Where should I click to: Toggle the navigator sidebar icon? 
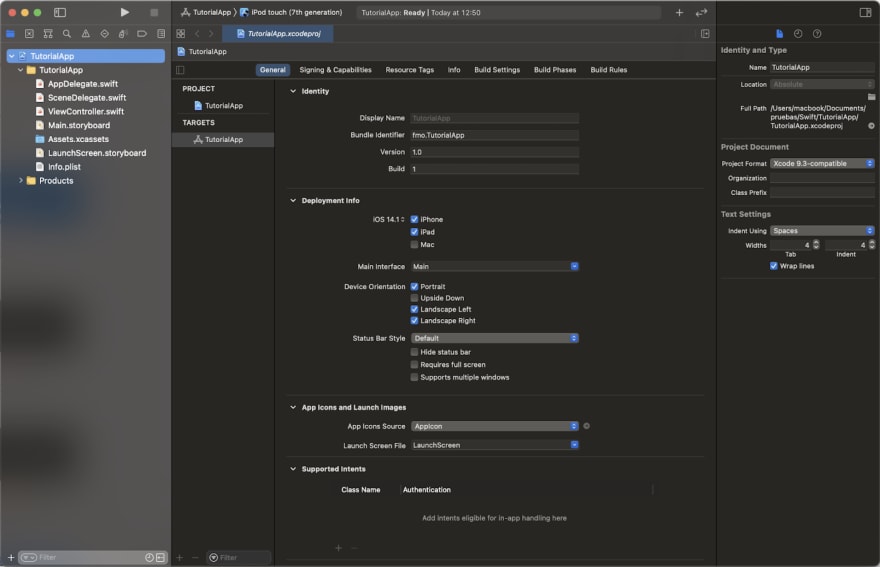pyautogui.click(x=59, y=12)
